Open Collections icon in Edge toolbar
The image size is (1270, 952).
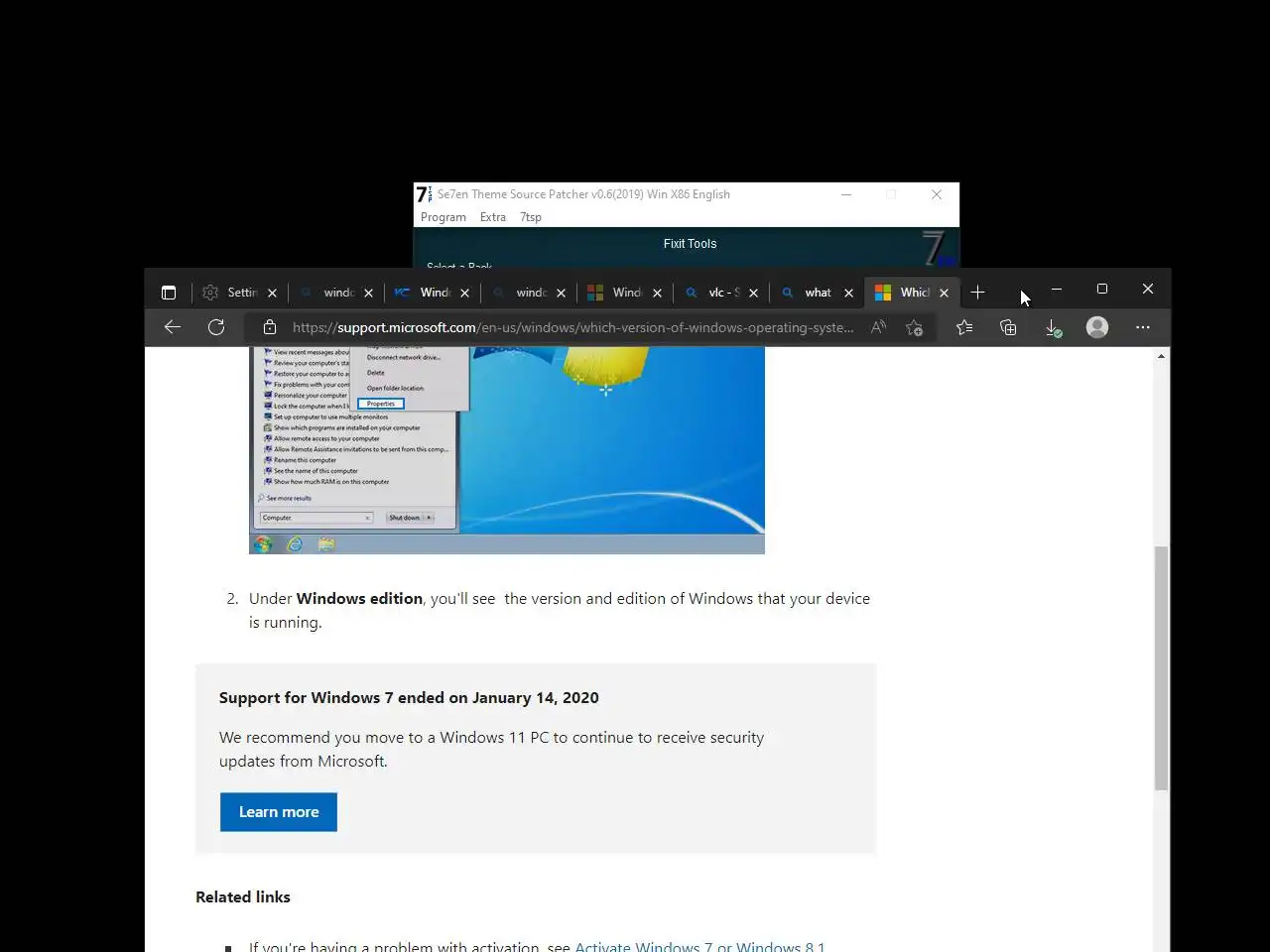[x=1008, y=327]
